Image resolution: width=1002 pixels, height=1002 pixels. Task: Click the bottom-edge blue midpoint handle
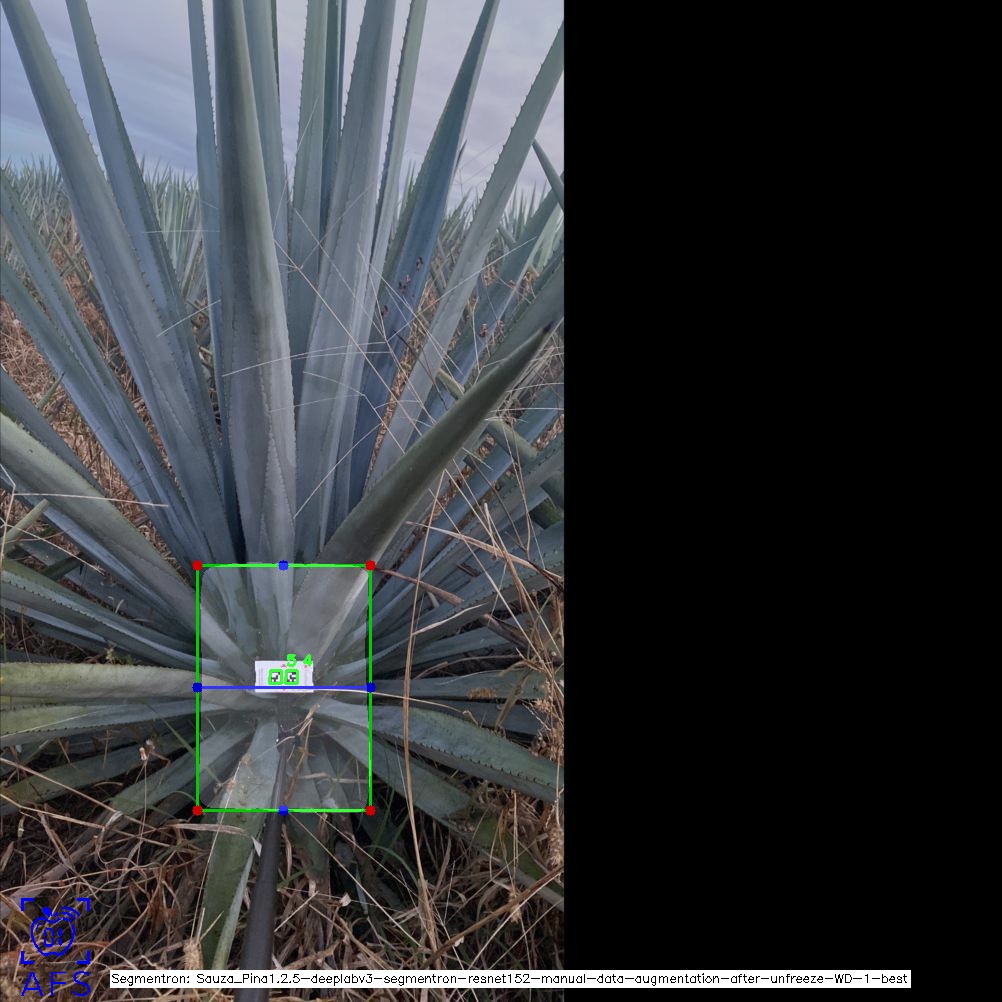pyautogui.click(x=284, y=810)
